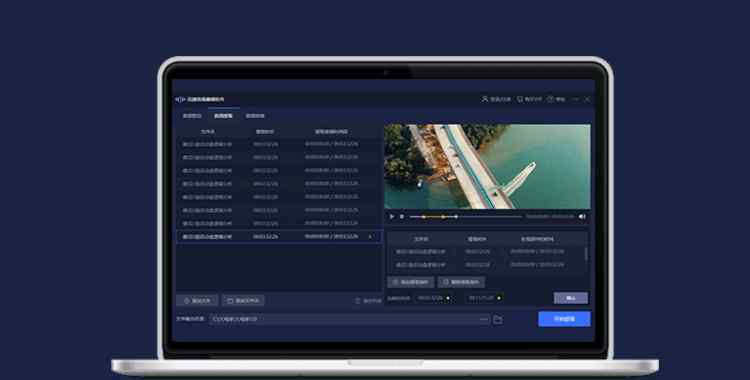This screenshot has width=750, height=380.
Task: Switch to the third tab under the title
Action: coord(255,116)
